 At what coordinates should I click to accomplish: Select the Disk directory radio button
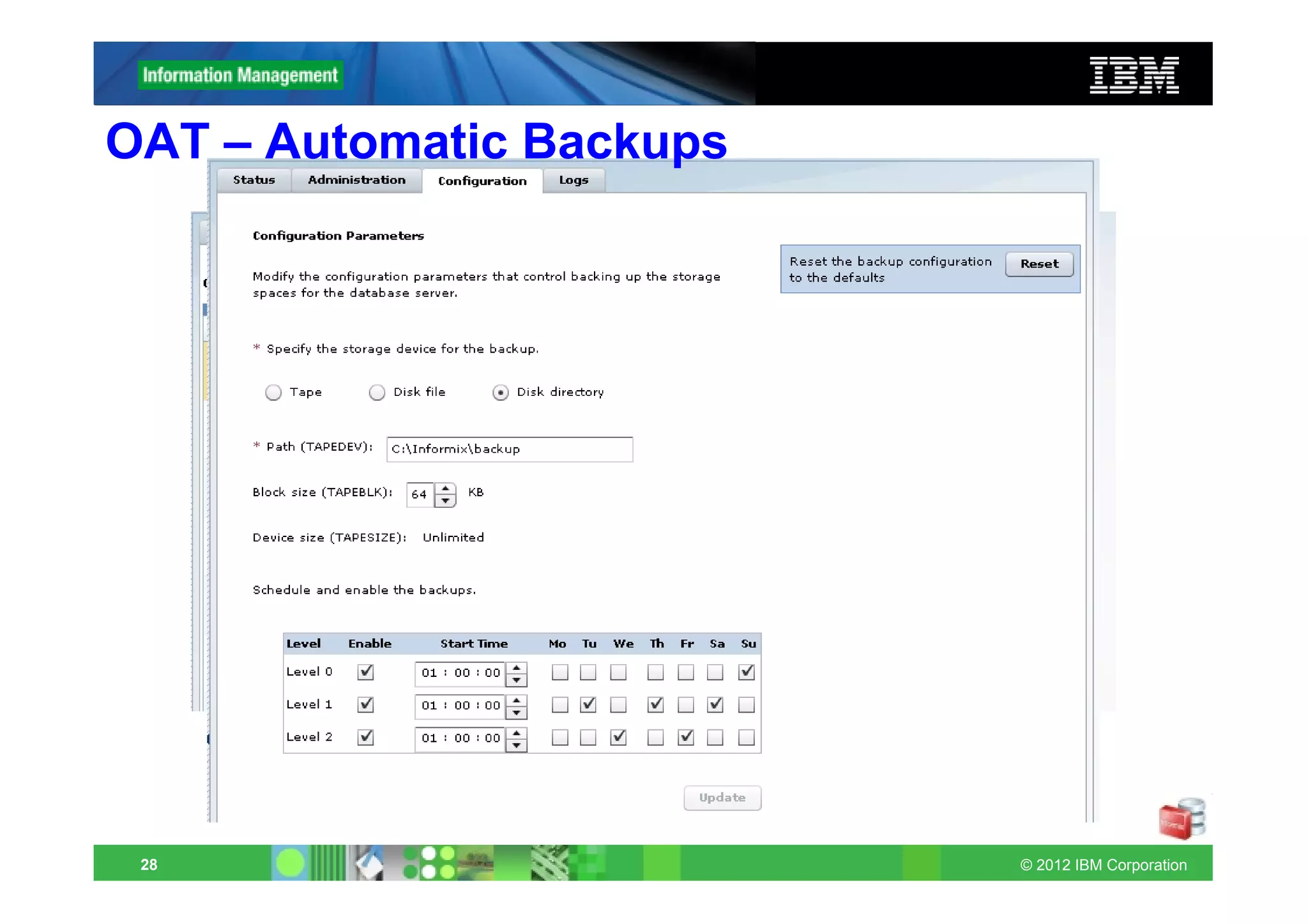pyautogui.click(x=501, y=392)
